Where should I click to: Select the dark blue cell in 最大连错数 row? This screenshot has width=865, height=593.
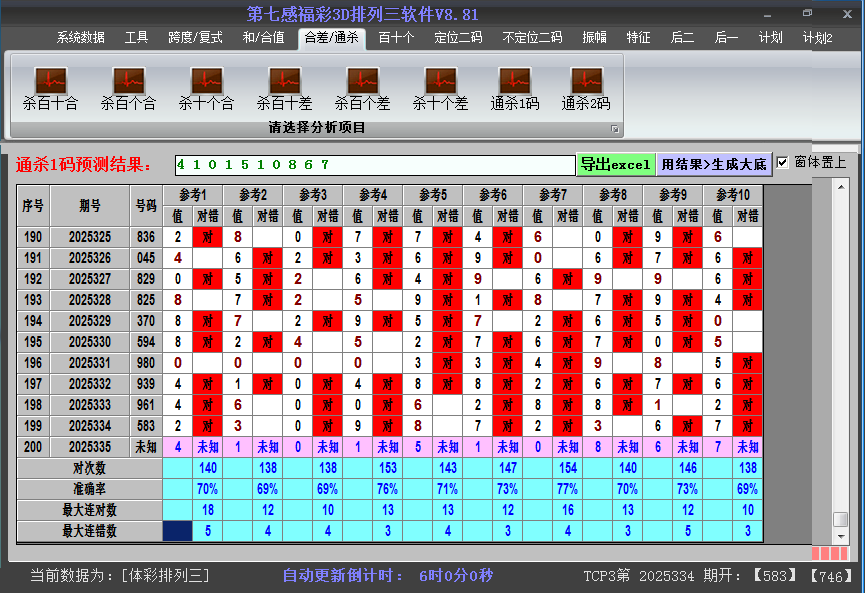pos(178,531)
